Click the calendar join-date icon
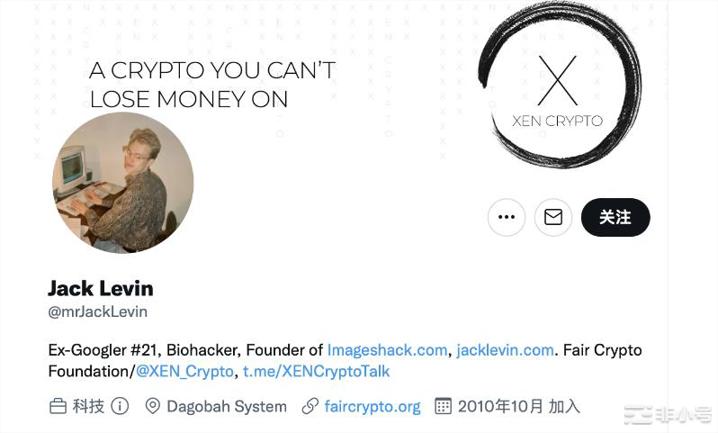718x433 pixels. pos(443,406)
